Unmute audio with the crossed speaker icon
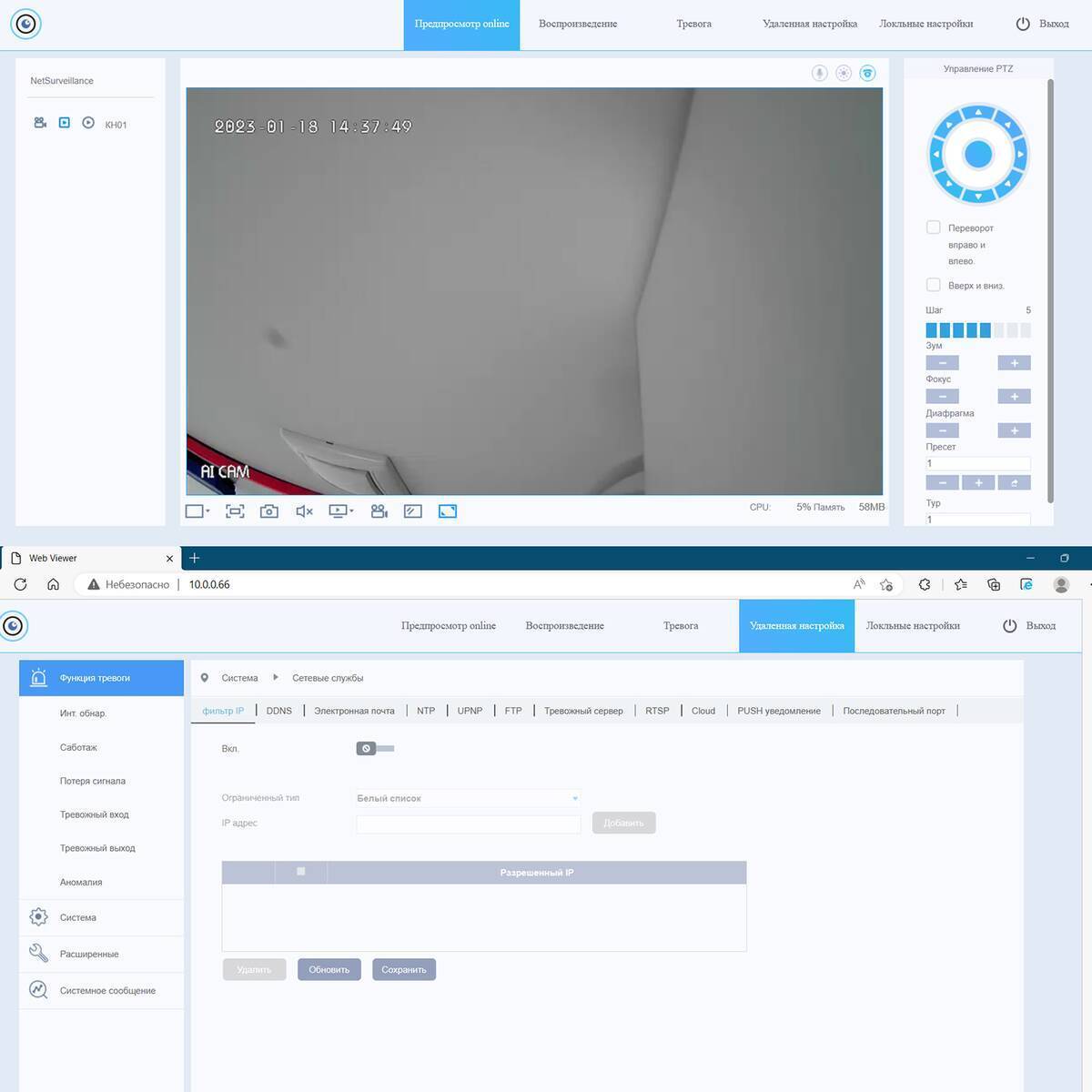Viewport: 1092px width, 1092px height. [x=304, y=511]
